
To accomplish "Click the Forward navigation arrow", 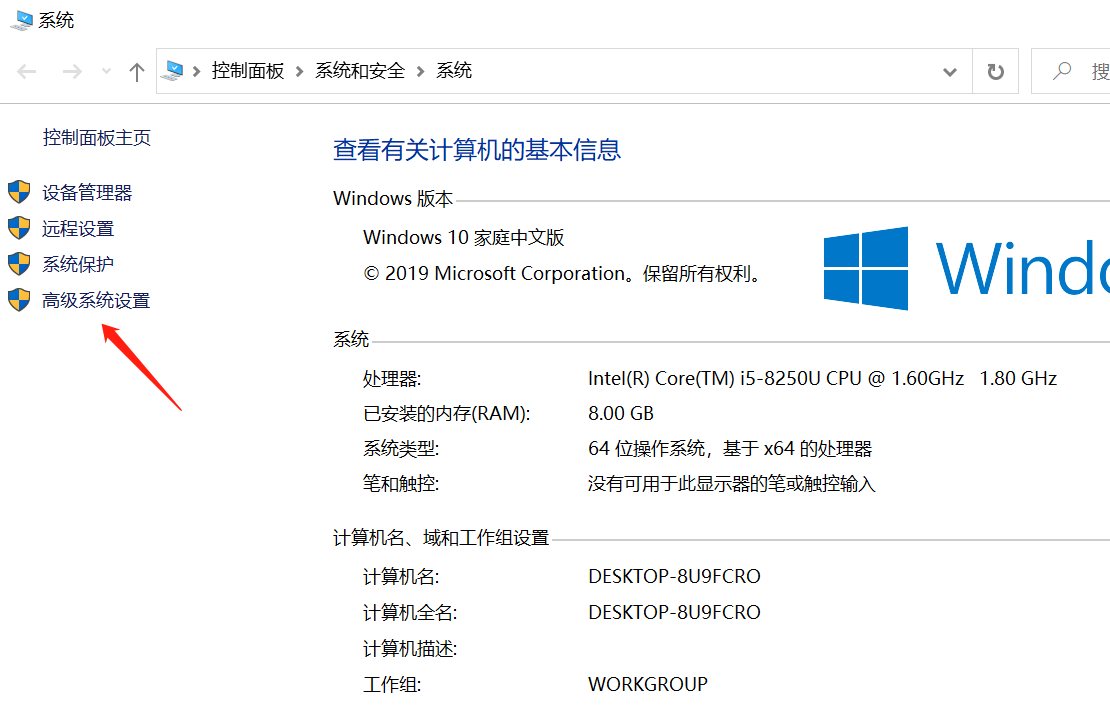I will pos(72,71).
